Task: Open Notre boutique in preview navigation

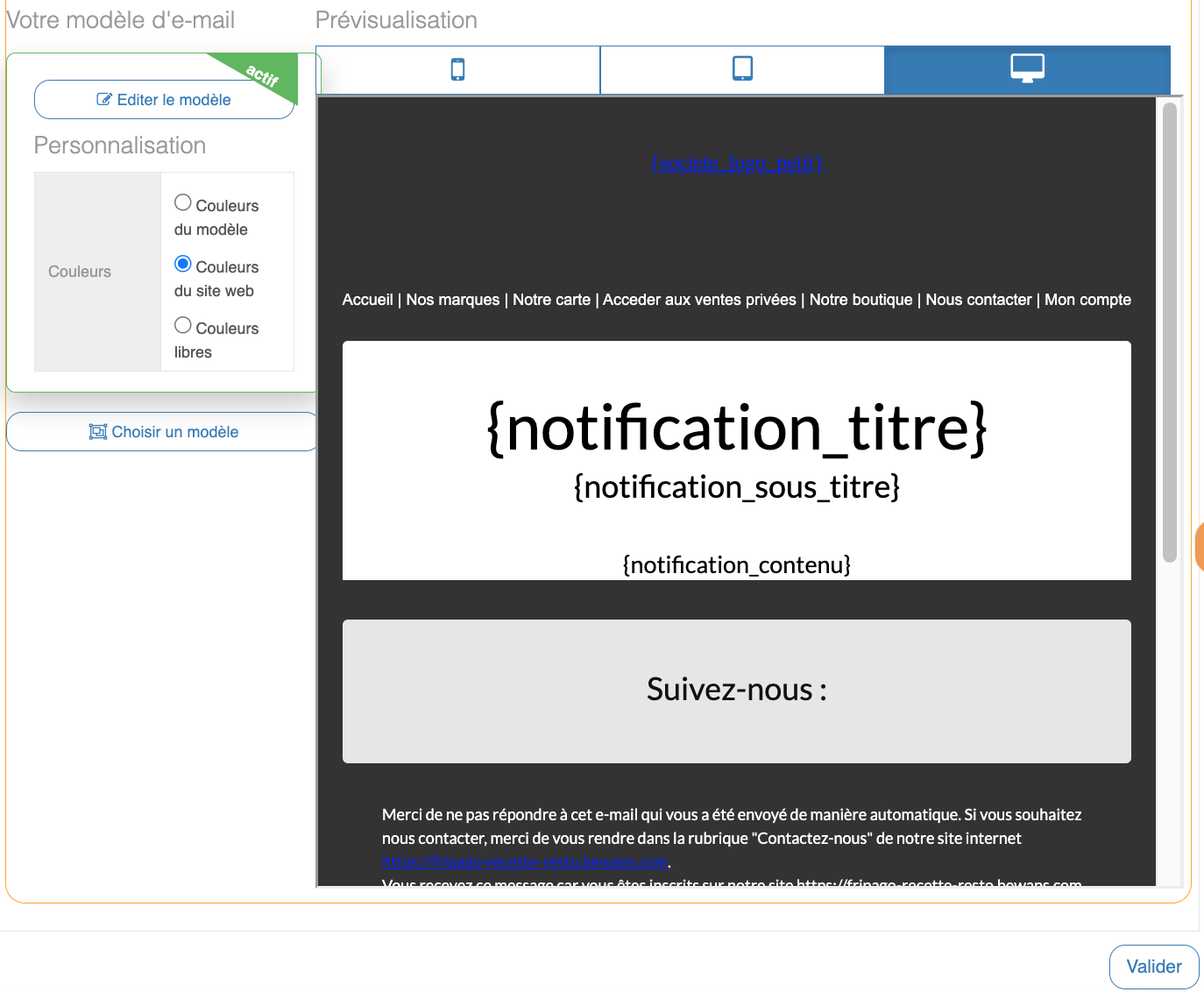Action: [861, 300]
